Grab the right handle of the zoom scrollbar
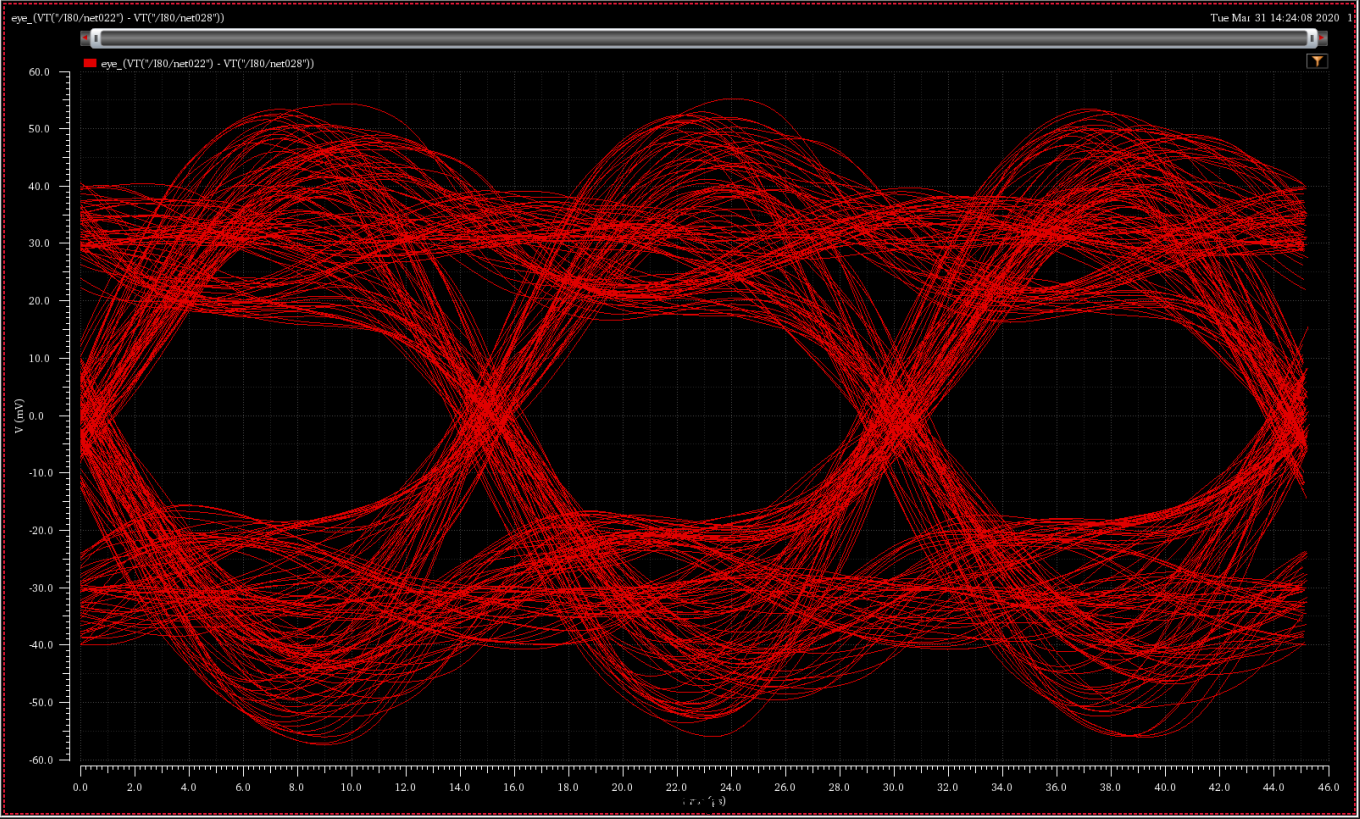The width and height of the screenshot is (1360, 819). point(1312,38)
